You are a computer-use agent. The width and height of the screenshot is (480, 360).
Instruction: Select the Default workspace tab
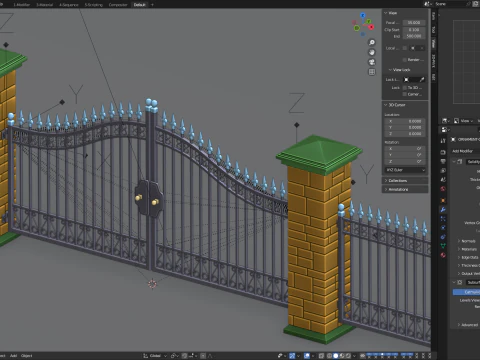click(x=139, y=5)
